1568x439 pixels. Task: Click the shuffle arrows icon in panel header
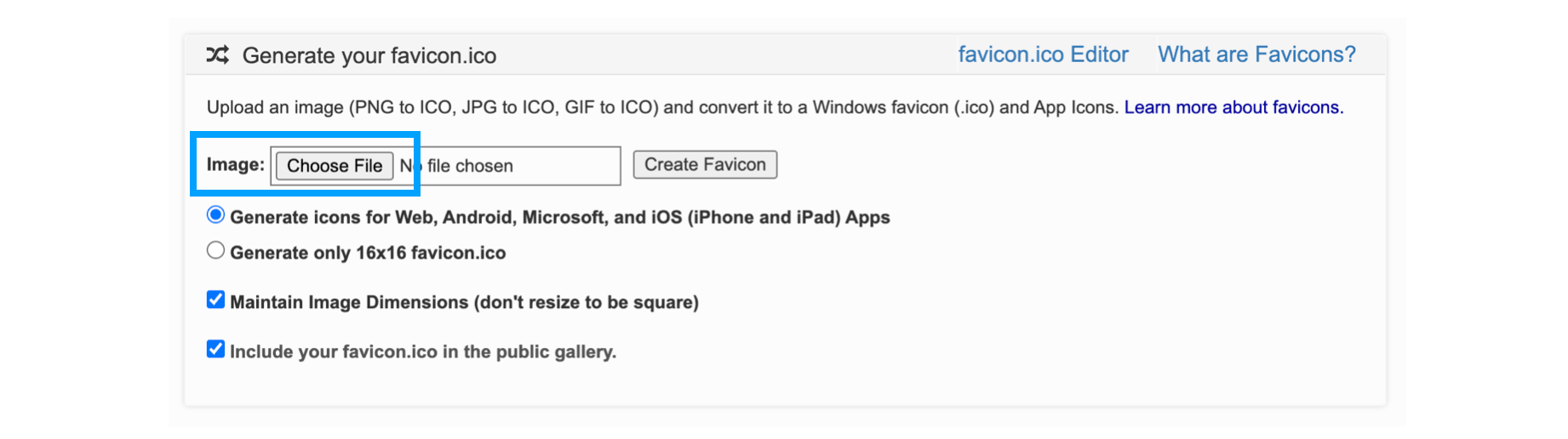pyautogui.click(x=218, y=55)
